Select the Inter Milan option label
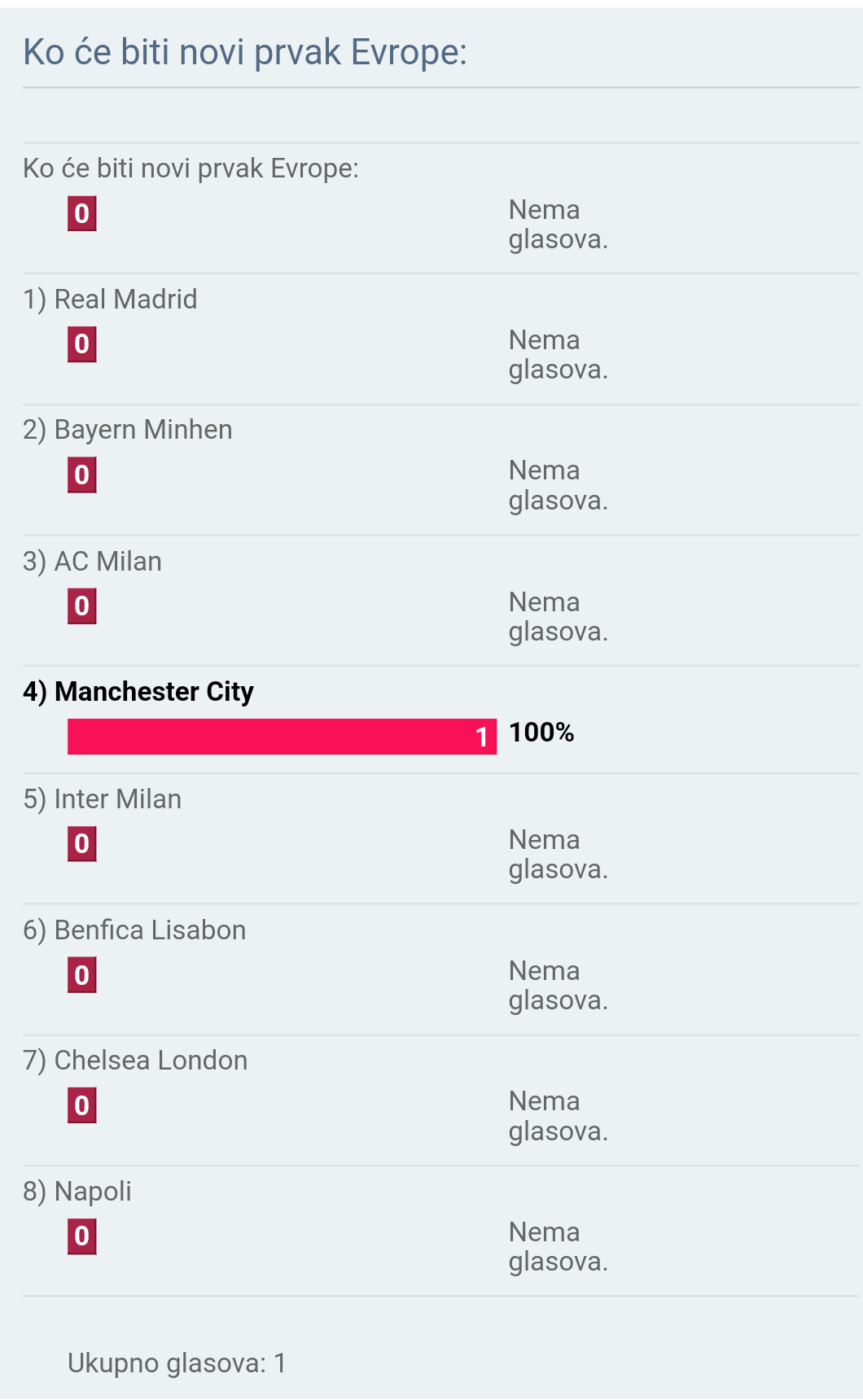Image resolution: width=863 pixels, height=1400 pixels. coord(102,799)
